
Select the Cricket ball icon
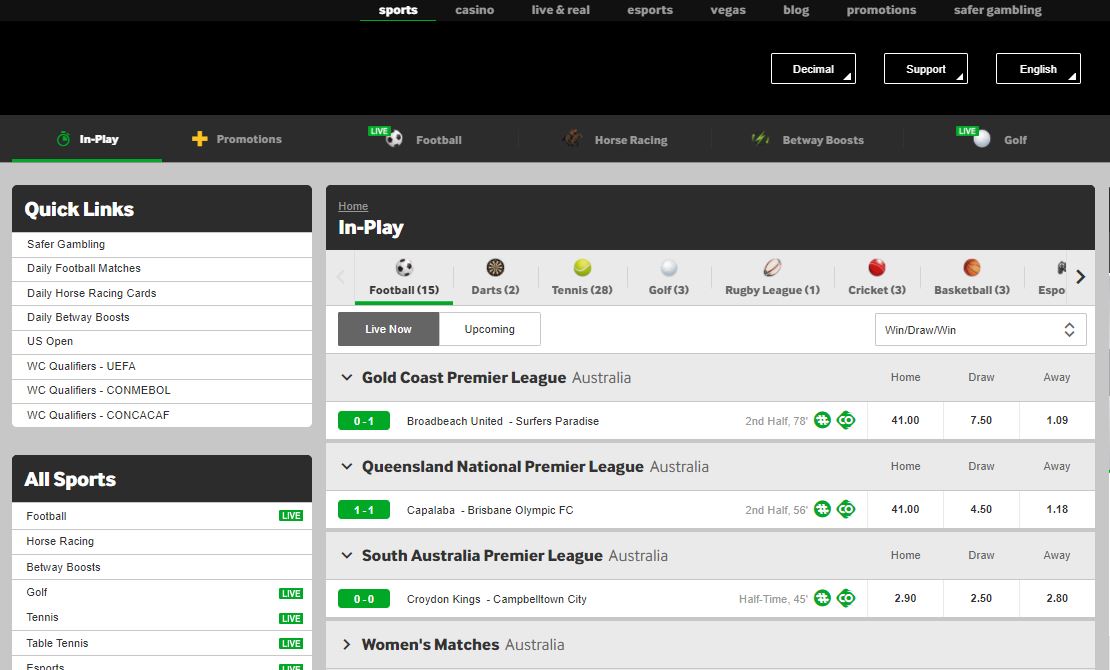pos(877,268)
